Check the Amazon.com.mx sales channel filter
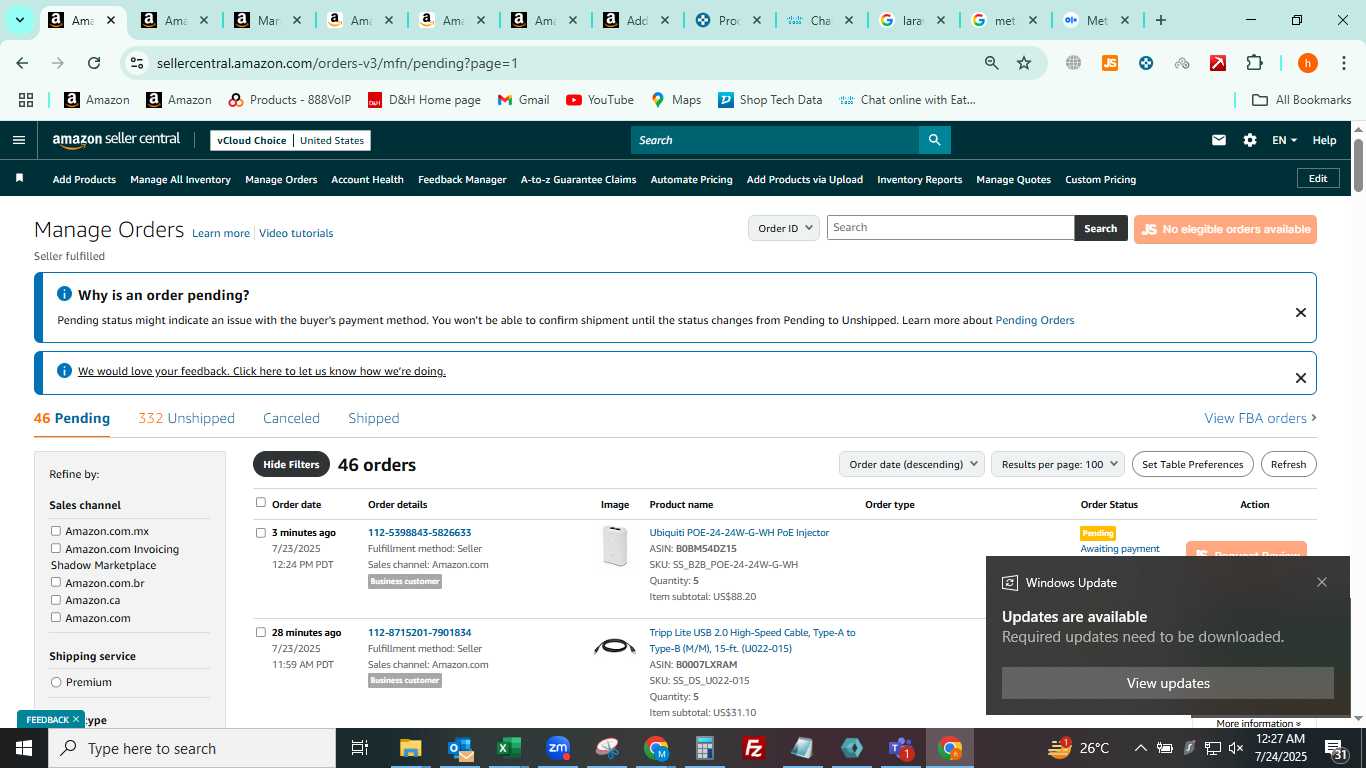Screen dimensions: 1366x768 pyautogui.click(x=56, y=531)
